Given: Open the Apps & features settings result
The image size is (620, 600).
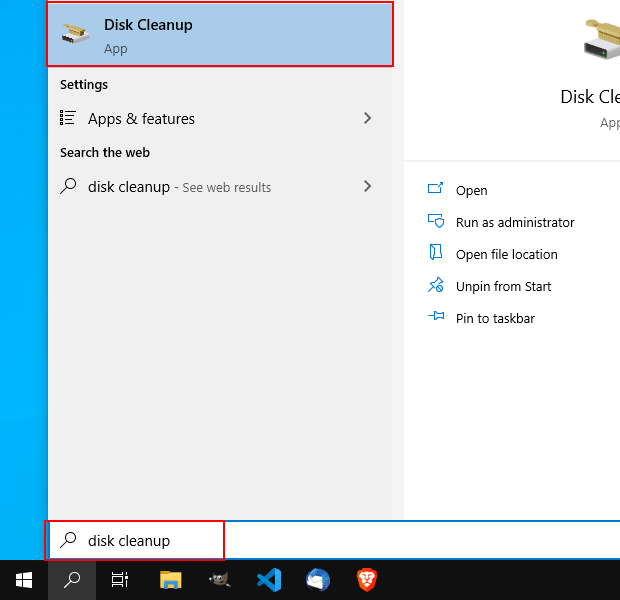Looking at the screenshot, I should [220, 118].
